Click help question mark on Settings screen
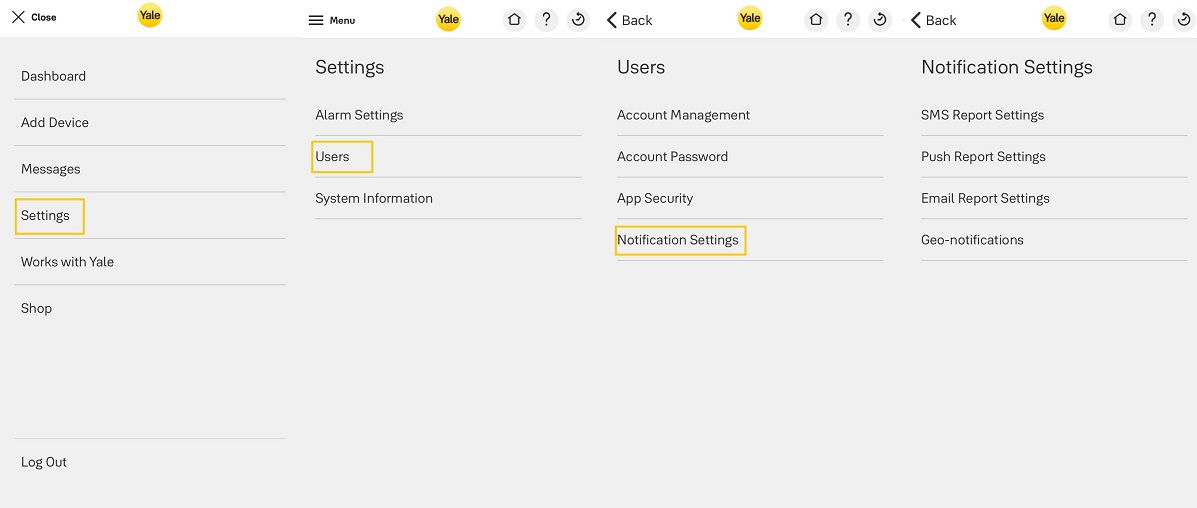Screen dimensions: 1197x508 pyautogui.click(x=546, y=20)
